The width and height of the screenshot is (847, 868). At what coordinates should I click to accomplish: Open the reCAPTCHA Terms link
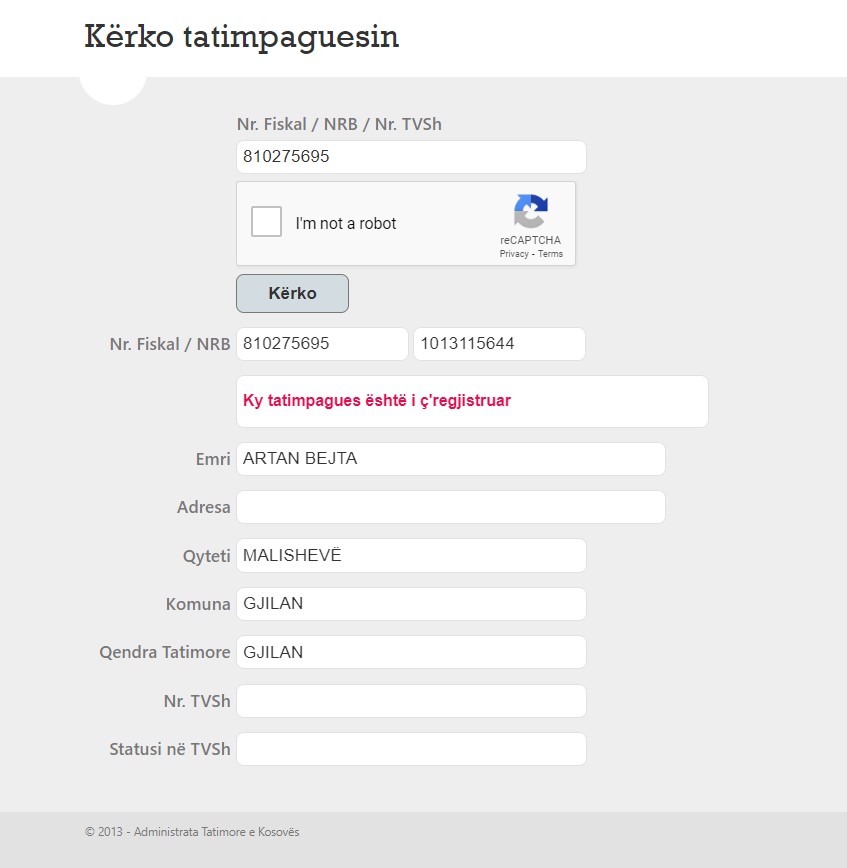(x=550, y=254)
